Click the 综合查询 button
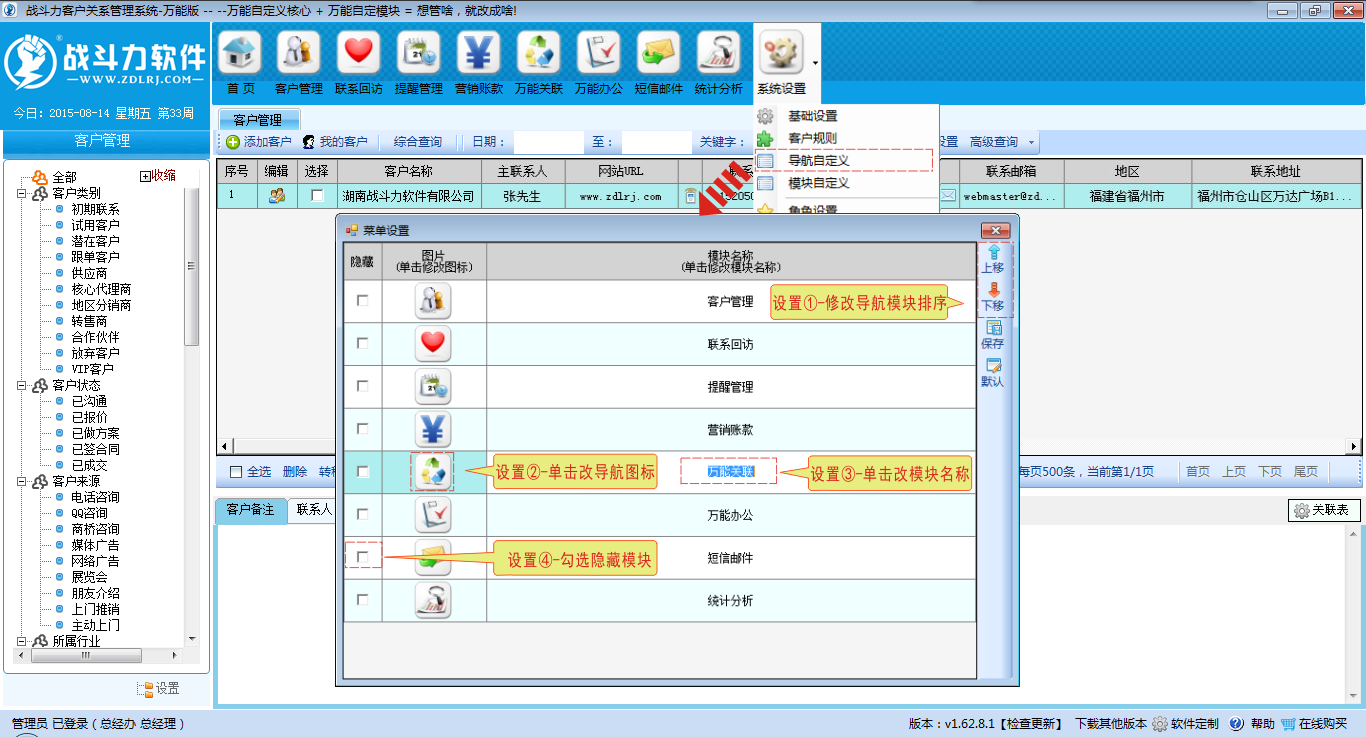Image resolution: width=1366 pixels, height=737 pixels. click(418, 143)
